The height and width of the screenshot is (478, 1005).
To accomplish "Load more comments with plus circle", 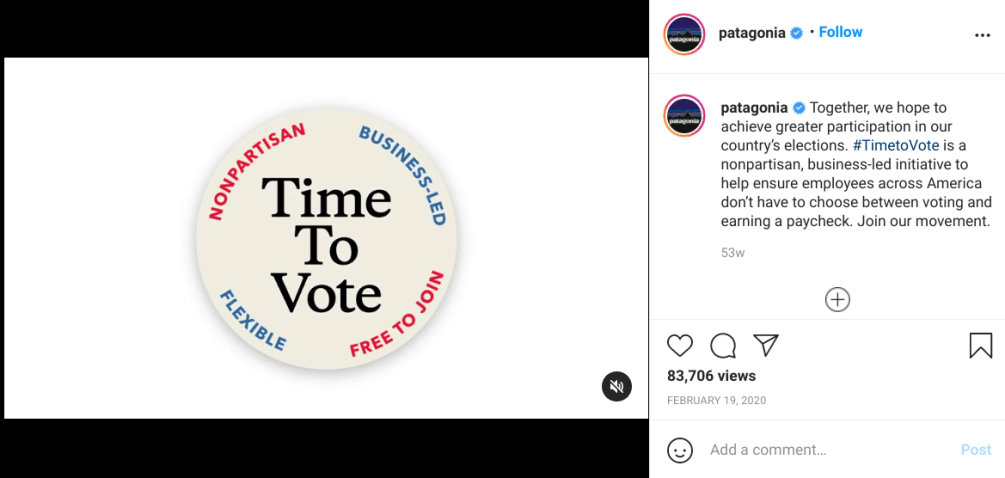I will [x=837, y=299].
